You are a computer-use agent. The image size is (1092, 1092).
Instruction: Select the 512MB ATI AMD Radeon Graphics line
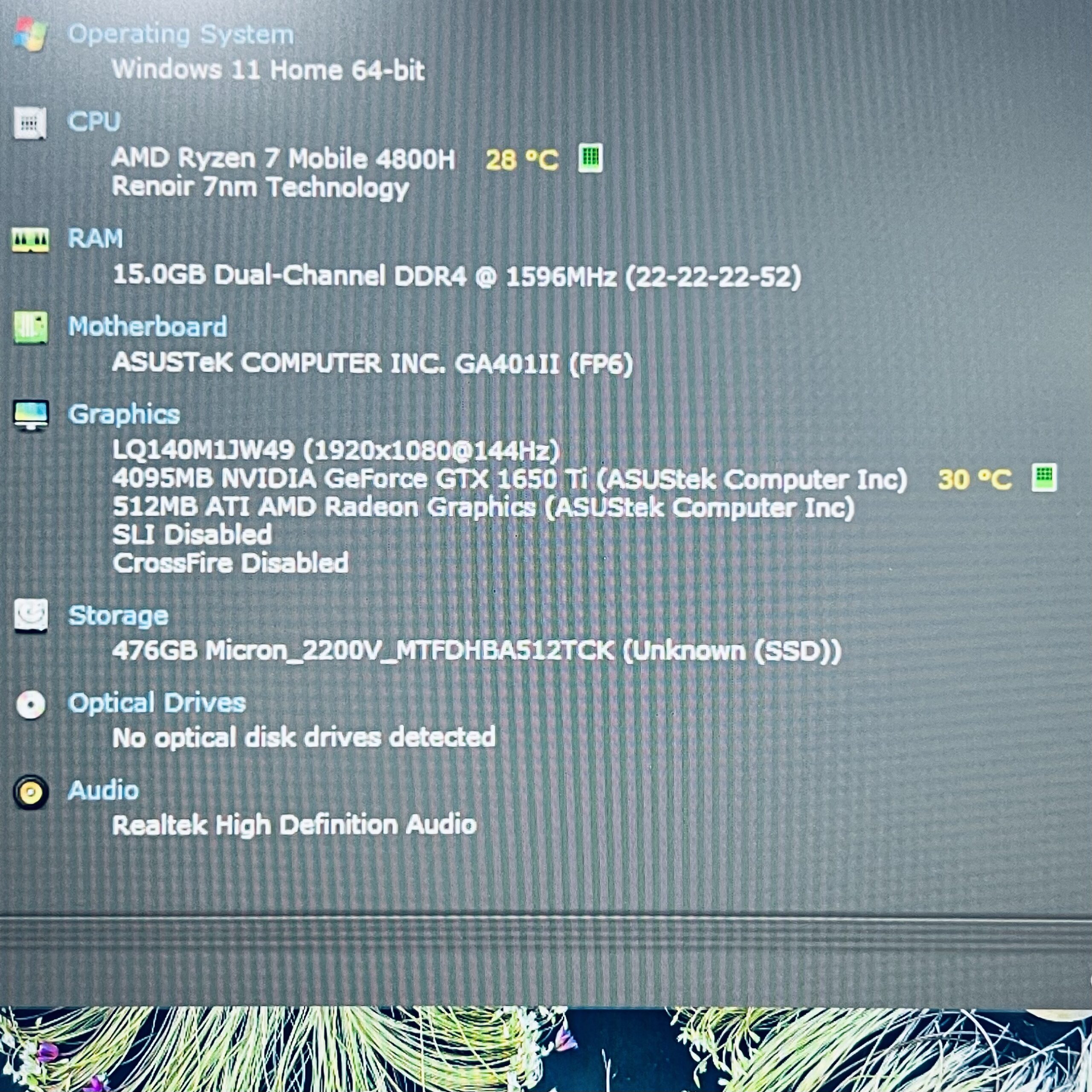483,508
